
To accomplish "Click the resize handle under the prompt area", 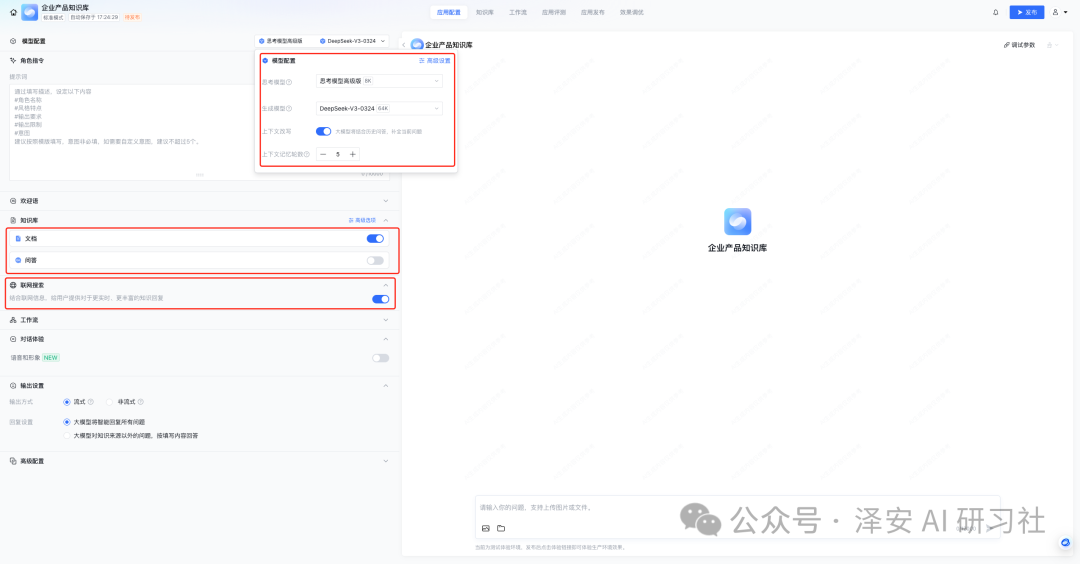I will pos(200,175).
